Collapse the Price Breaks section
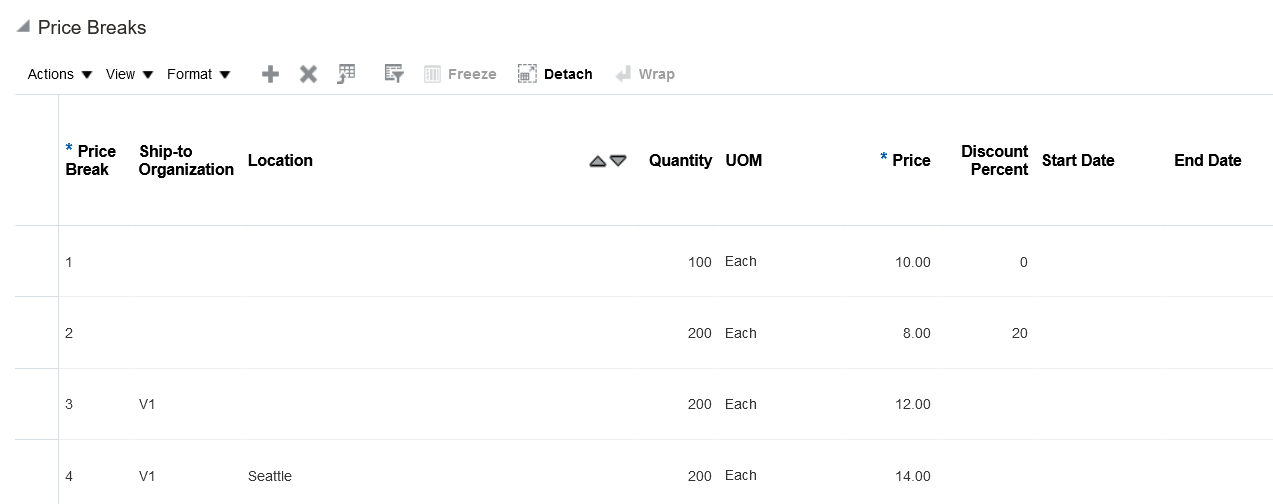Image resolution: width=1273 pixels, height=504 pixels. coord(23,27)
